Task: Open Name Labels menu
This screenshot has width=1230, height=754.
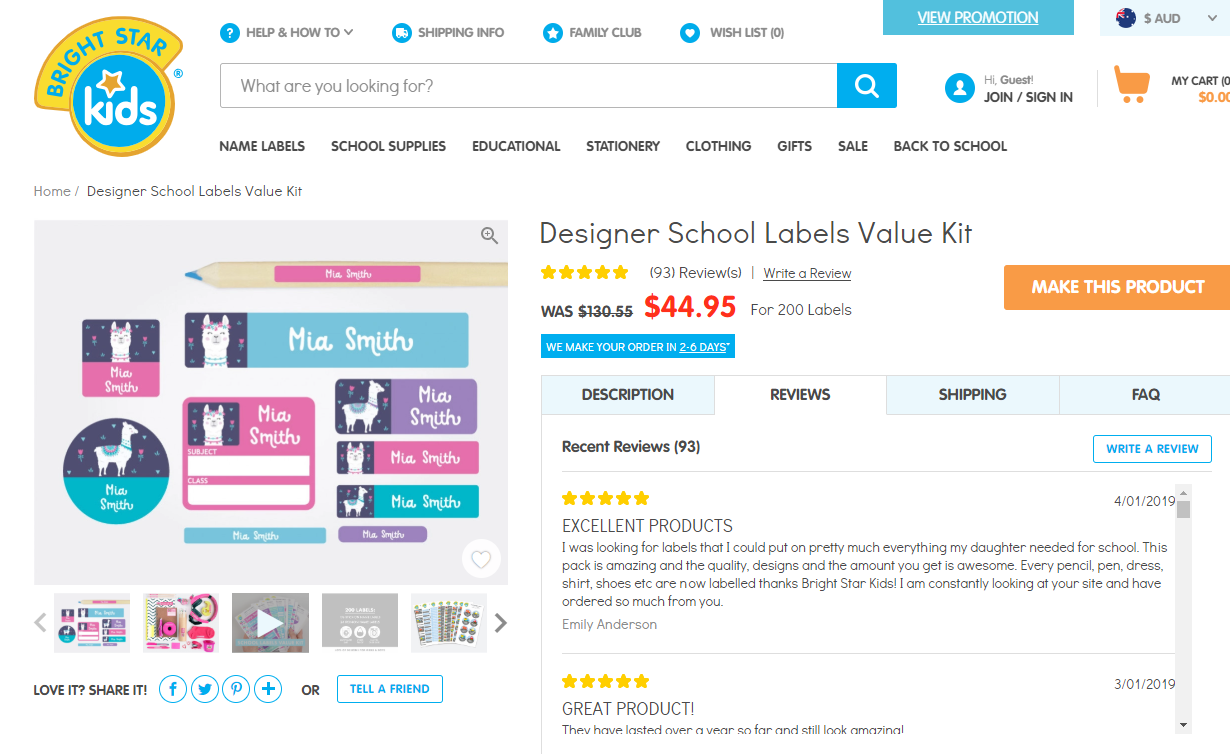Action: 262,146
